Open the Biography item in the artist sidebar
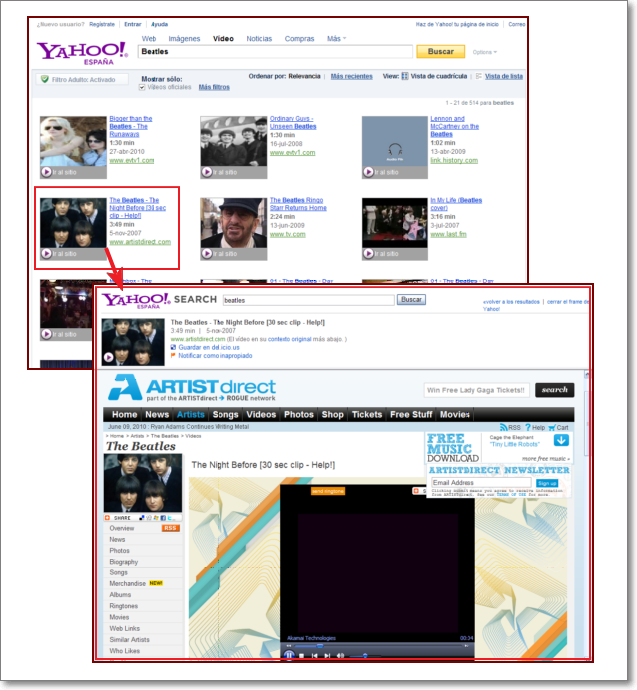 click(x=124, y=562)
